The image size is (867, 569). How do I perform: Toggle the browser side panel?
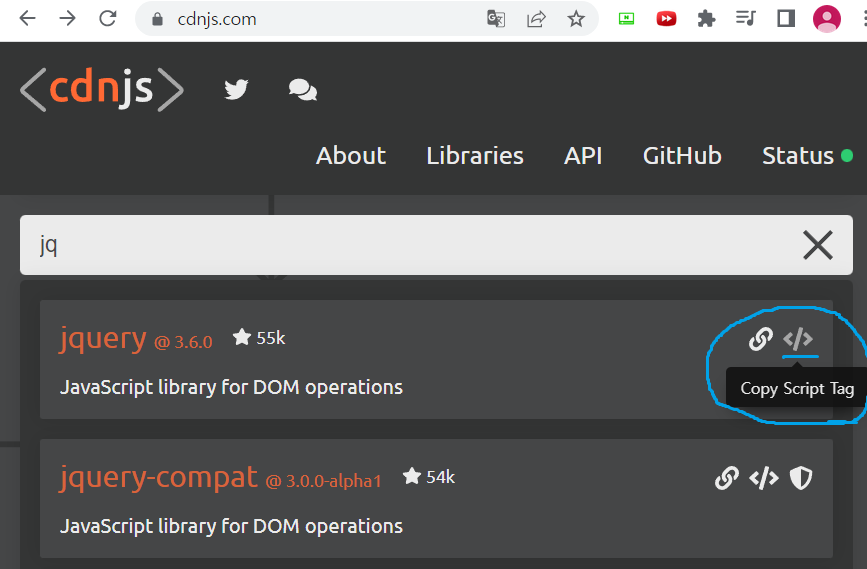786,19
